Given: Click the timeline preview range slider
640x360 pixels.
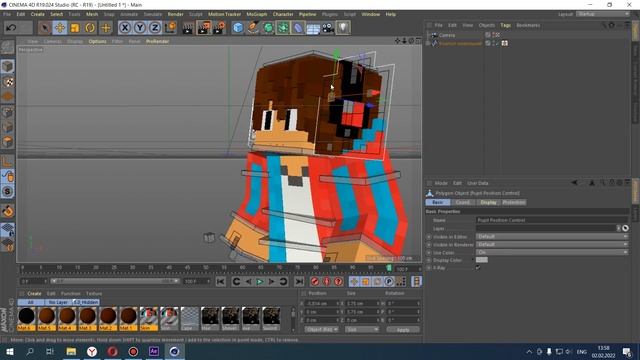Looking at the screenshot, I should [115, 281].
